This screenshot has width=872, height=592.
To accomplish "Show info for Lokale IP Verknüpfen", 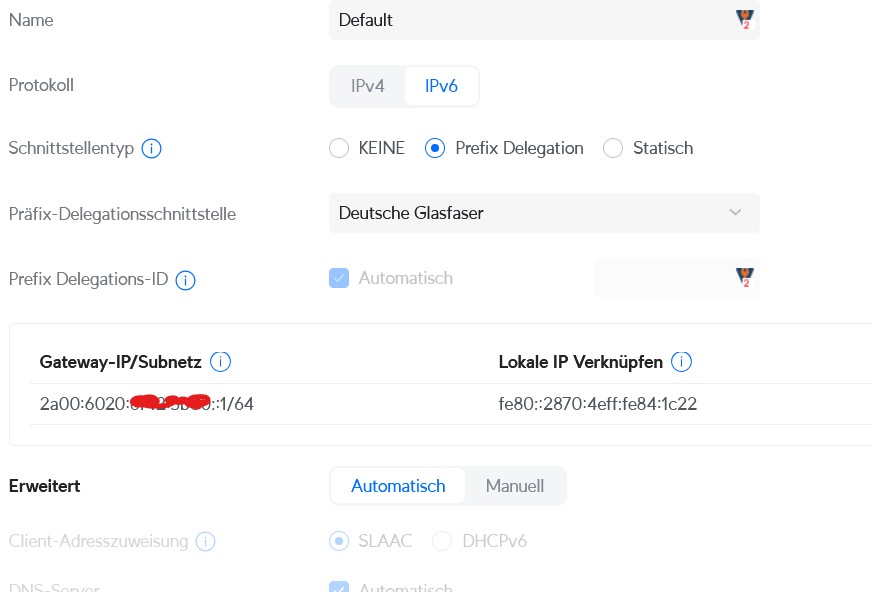I will [681, 362].
